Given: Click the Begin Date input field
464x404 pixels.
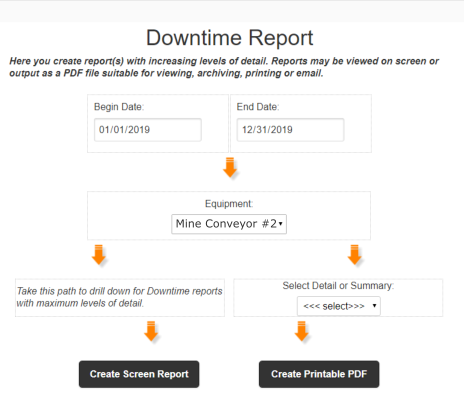Looking at the screenshot, I should pyautogui.click(x=148, y=130).
